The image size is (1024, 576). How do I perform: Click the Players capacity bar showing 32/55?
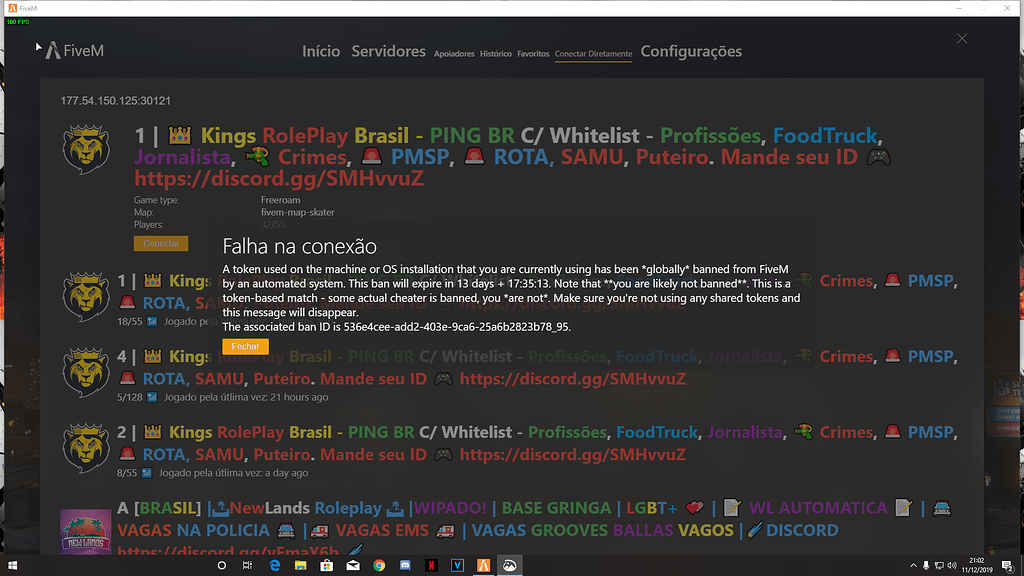(x=270, y=224)
